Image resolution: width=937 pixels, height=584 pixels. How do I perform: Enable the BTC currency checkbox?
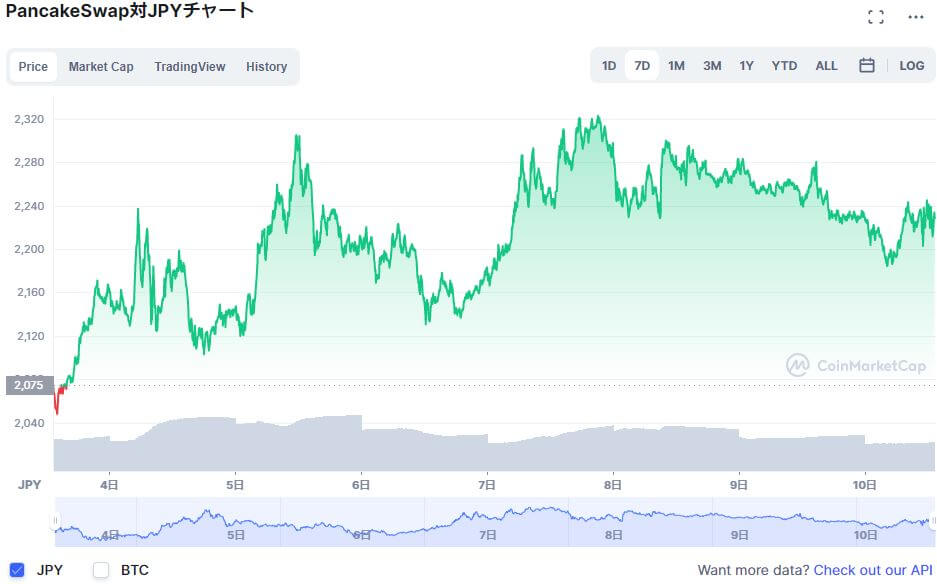click(101, 570)
